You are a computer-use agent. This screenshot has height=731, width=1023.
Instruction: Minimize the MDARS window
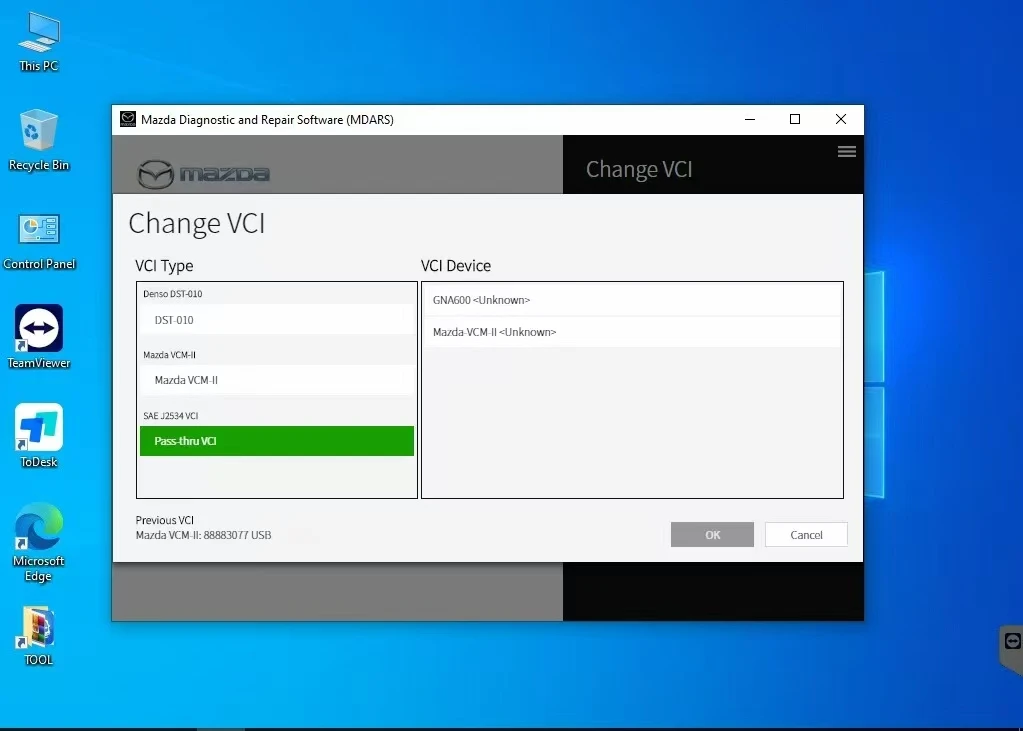point(750,120)
